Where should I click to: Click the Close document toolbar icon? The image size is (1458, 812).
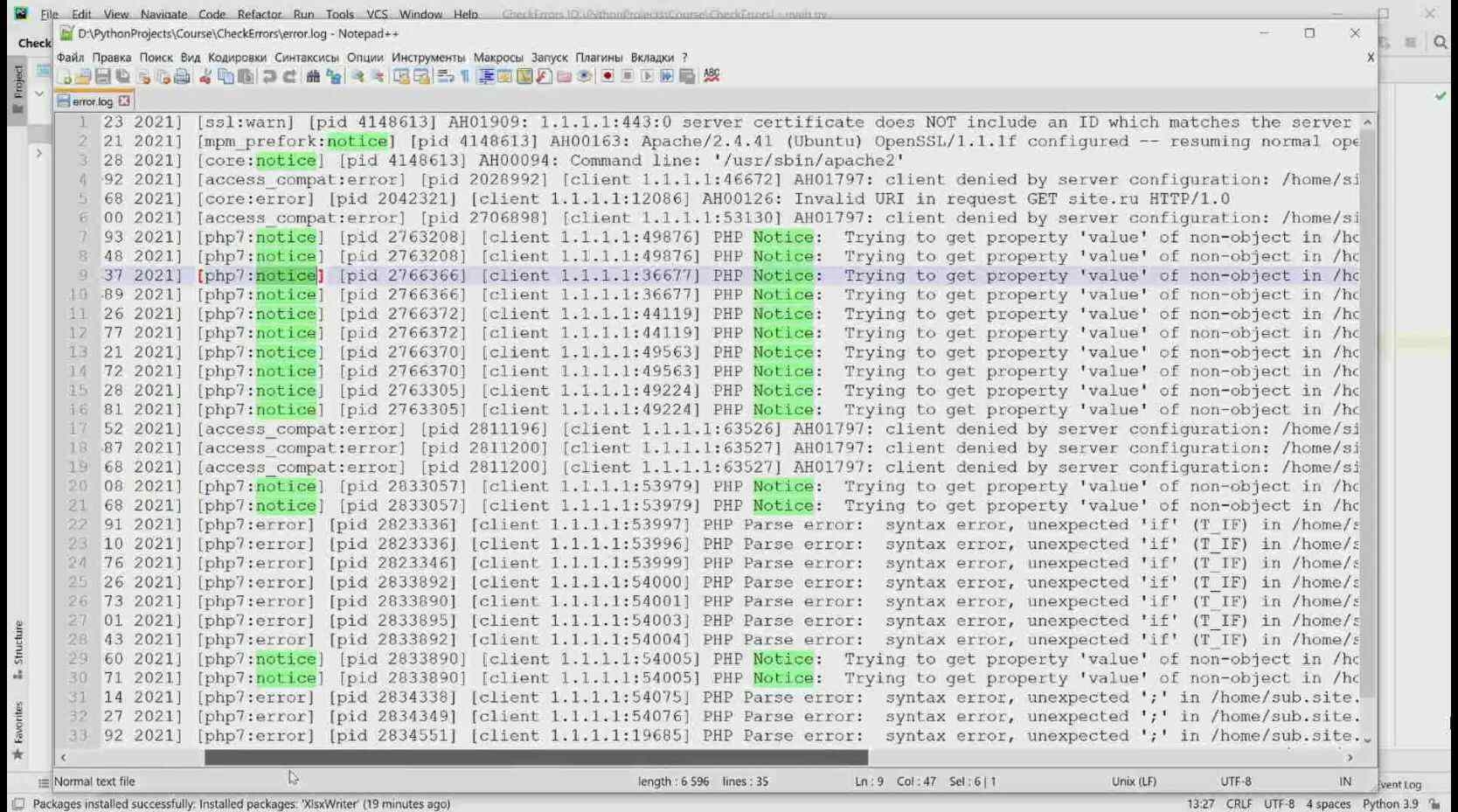point(143,76)
